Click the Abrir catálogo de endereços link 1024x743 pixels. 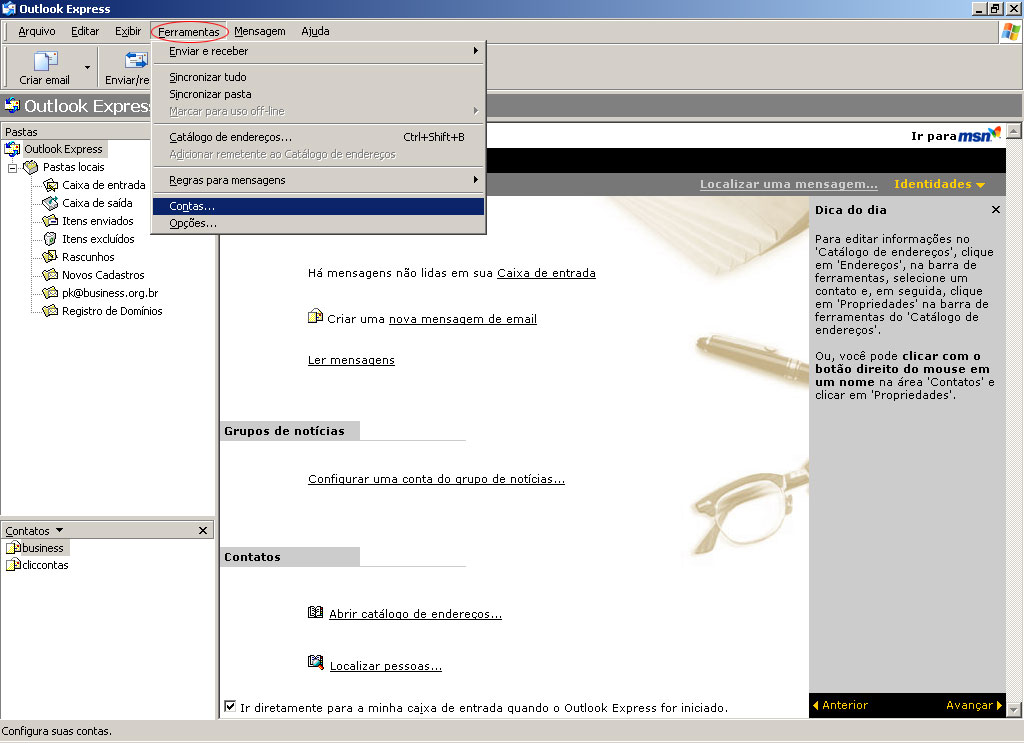pos(415,614)
